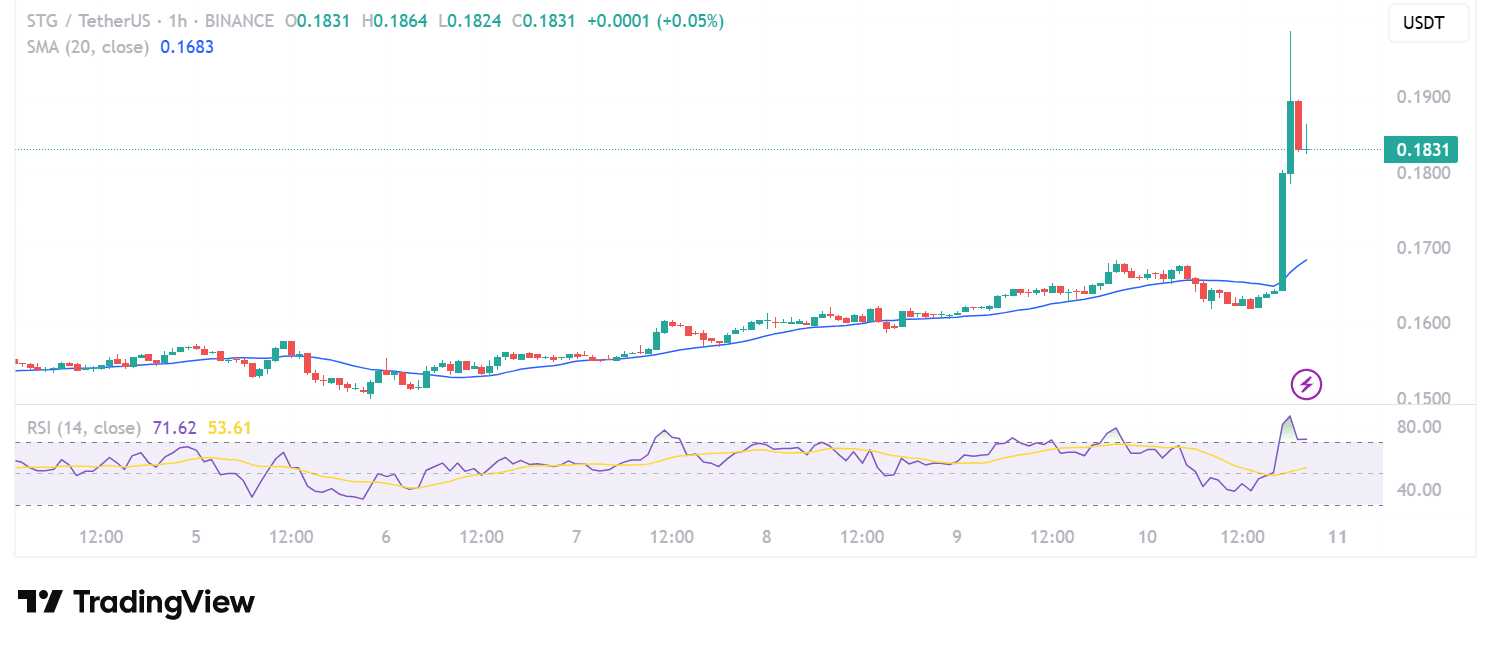
Task: Click the TradingView wordmark text link
Action: [164, 602]
